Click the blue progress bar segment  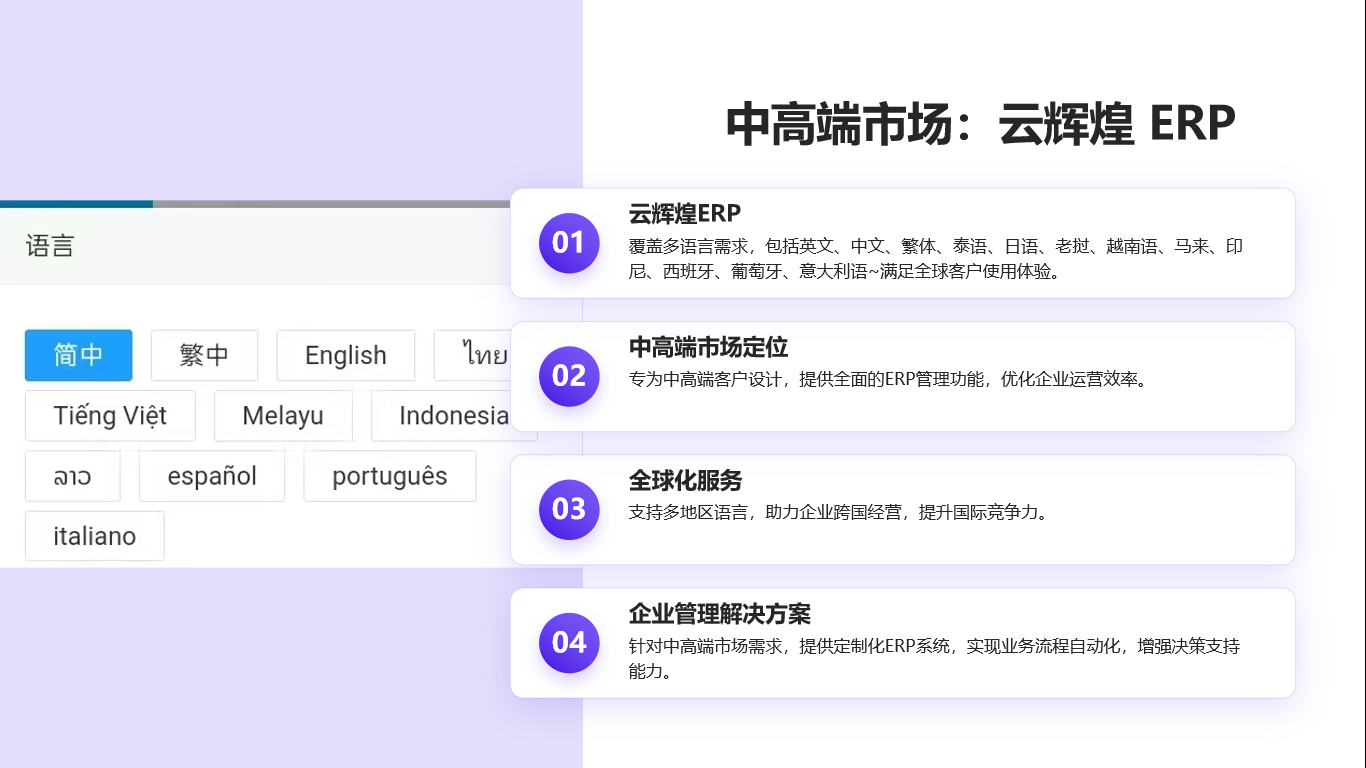coord(76,204)
